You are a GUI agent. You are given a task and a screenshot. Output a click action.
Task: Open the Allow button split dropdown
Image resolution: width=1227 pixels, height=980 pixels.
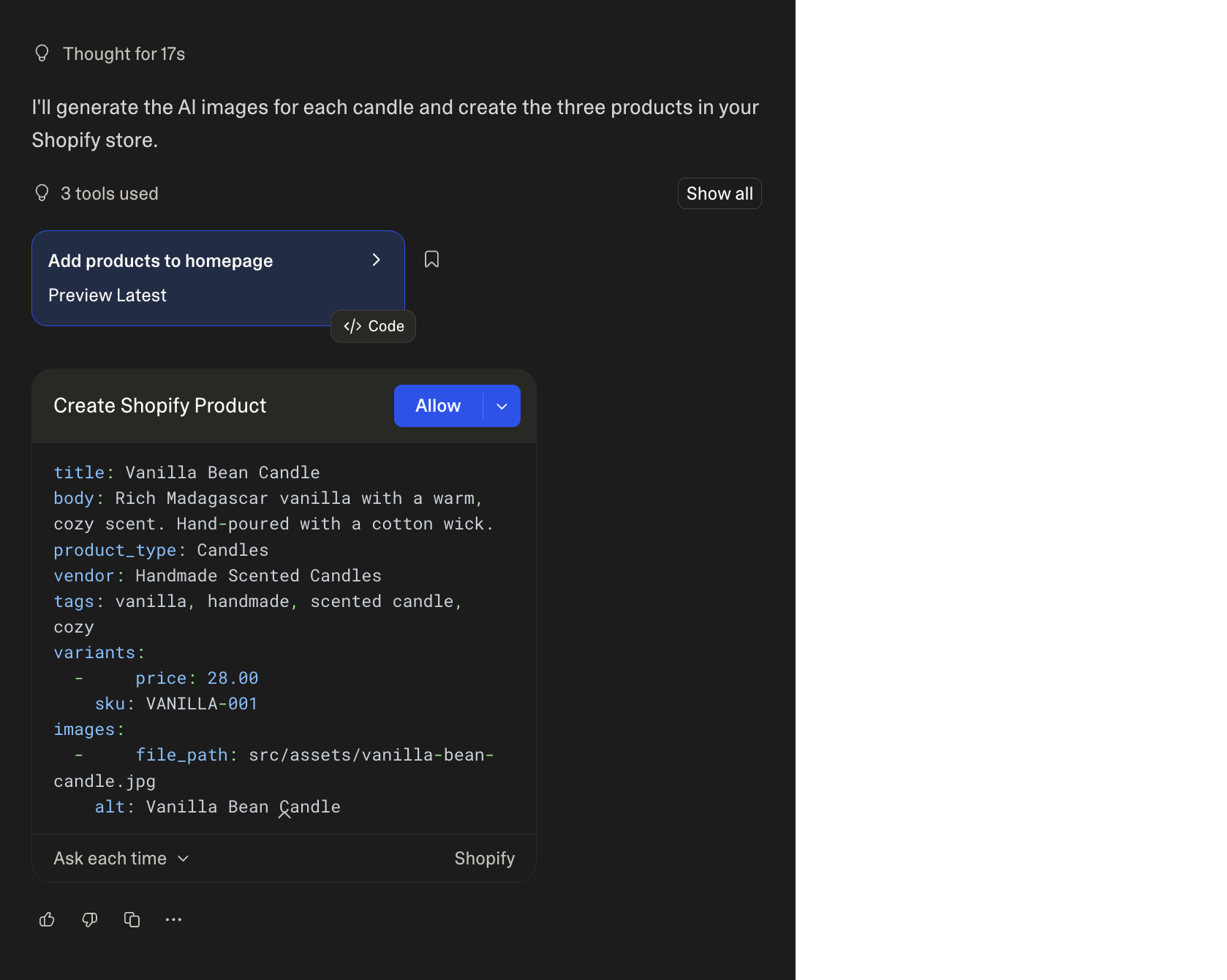click(x=501, y=405)
